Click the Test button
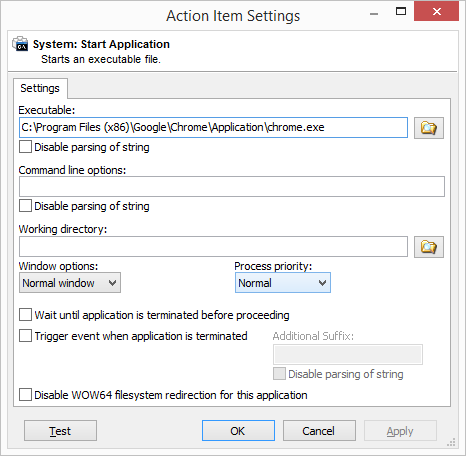This screenshot has height=456, width=466. tap(60, 431)
